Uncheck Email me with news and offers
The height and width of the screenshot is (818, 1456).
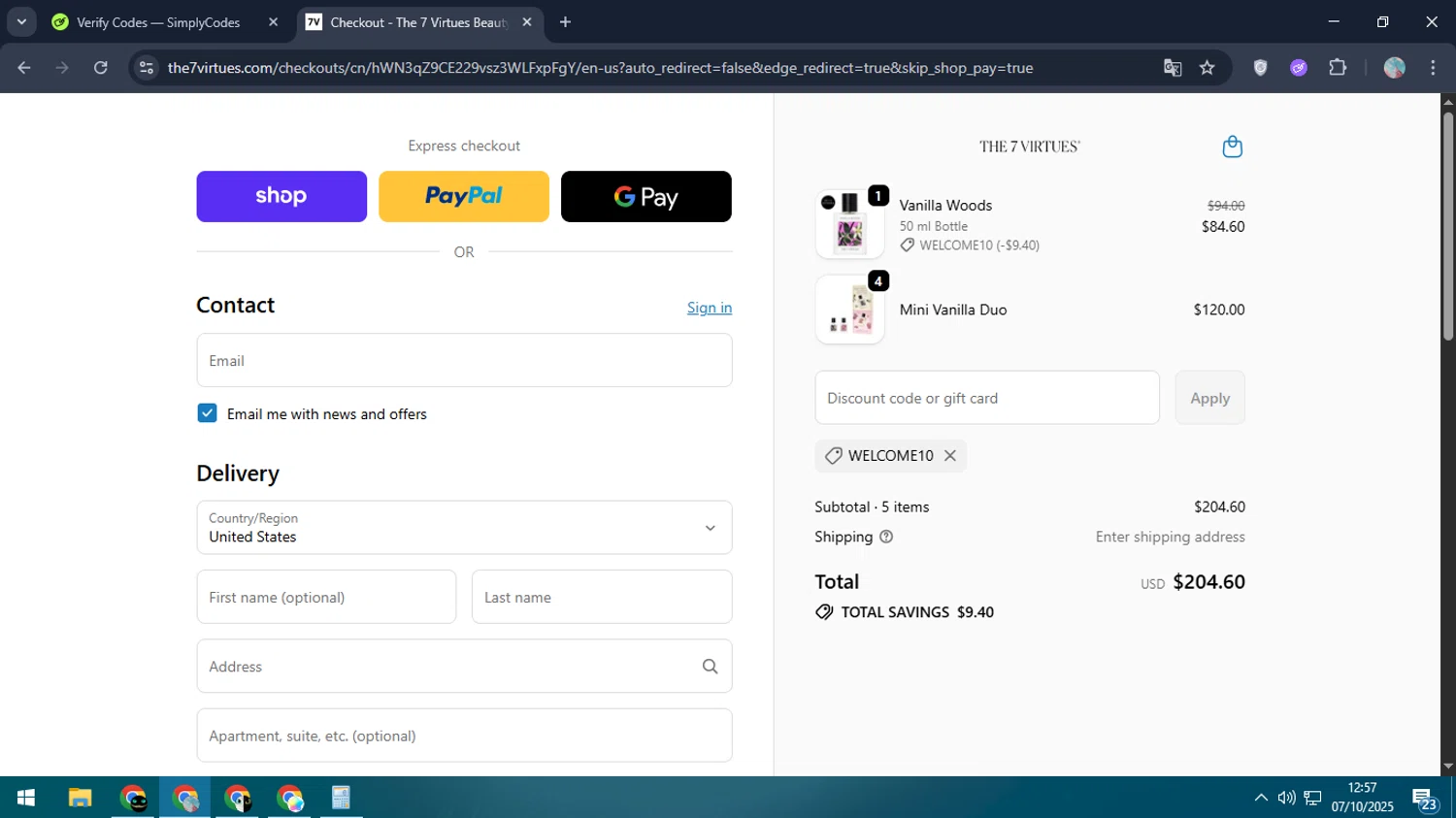tap(207, 413)
